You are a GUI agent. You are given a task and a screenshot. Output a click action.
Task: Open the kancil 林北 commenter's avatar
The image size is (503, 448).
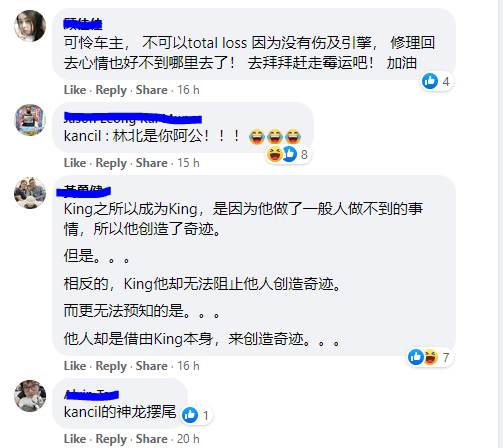click(x=30, y=120)
